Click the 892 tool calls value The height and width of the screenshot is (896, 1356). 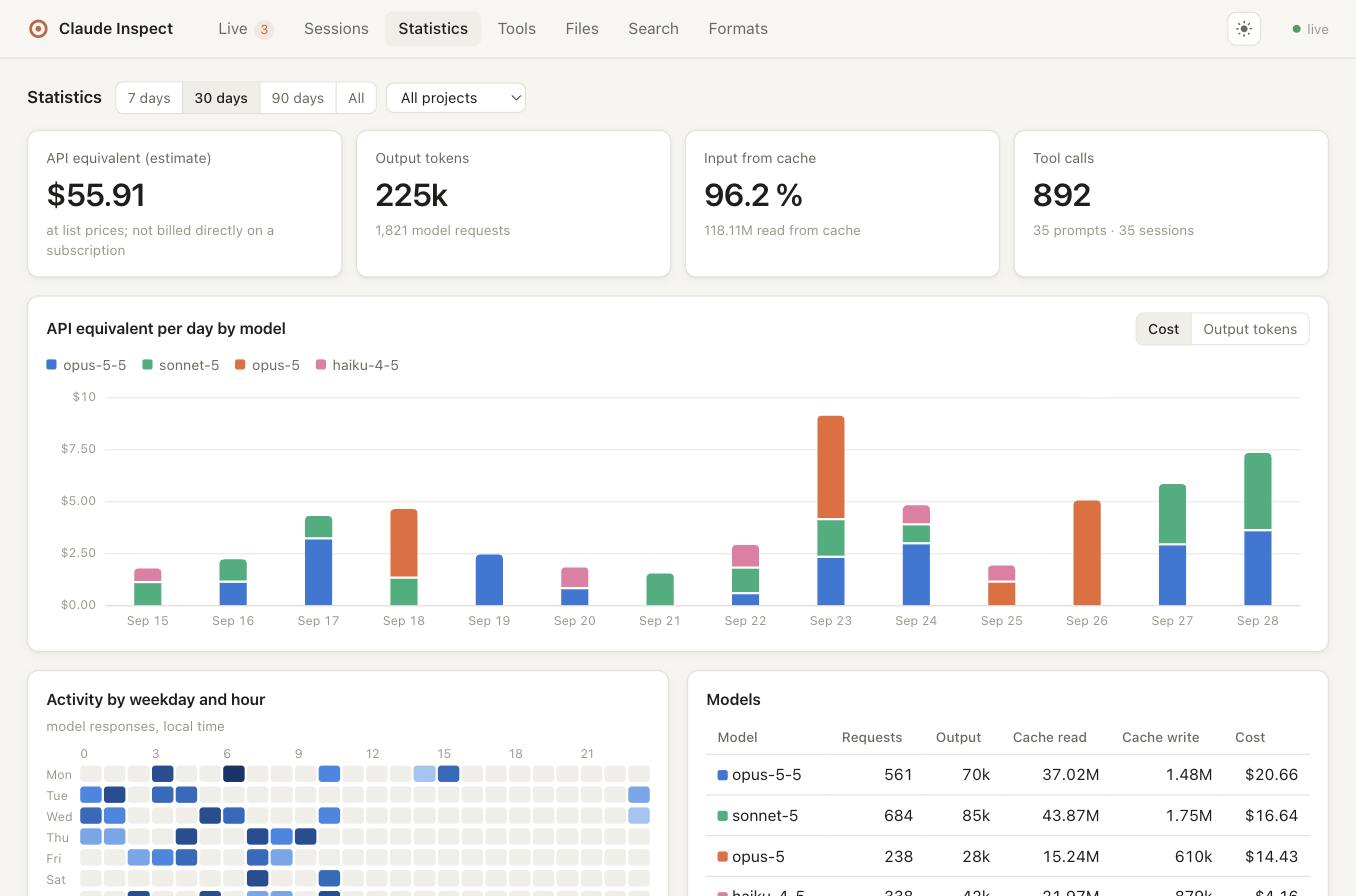click(x=1062, y=195)
